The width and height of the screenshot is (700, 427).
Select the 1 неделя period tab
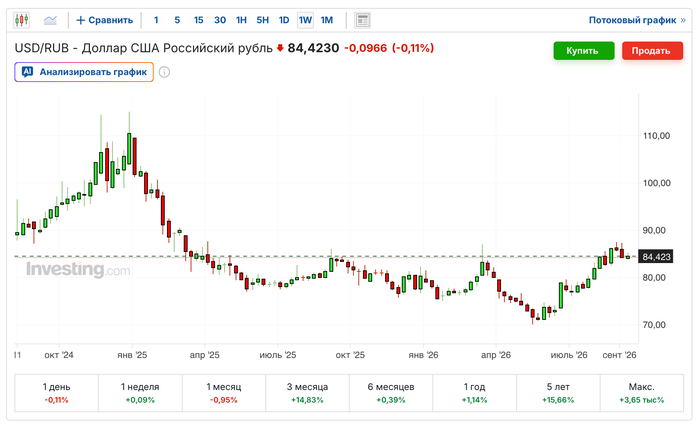tap(140, 393)
